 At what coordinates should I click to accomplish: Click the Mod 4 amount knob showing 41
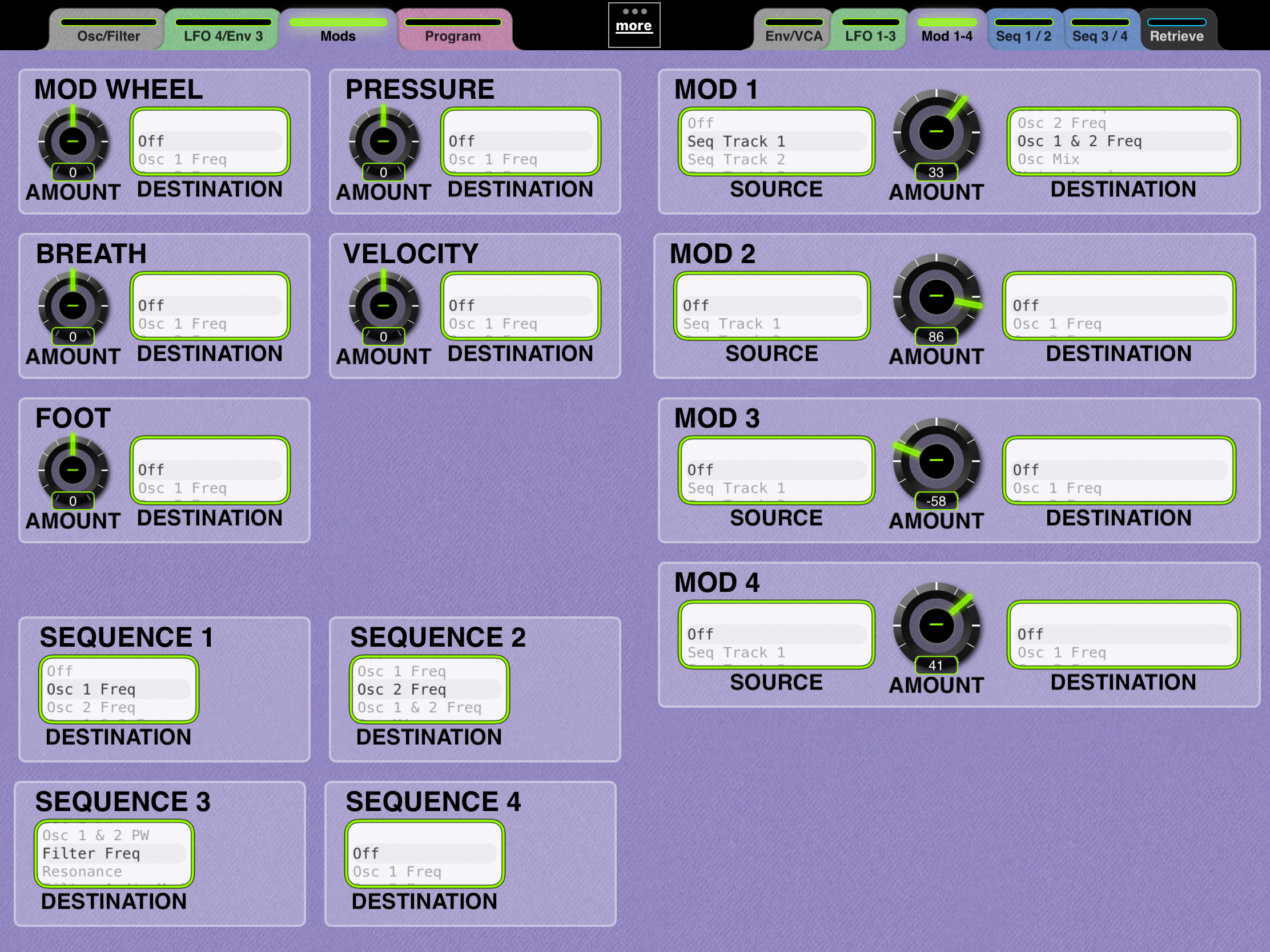pyautogui.click(x=936, y=626)
